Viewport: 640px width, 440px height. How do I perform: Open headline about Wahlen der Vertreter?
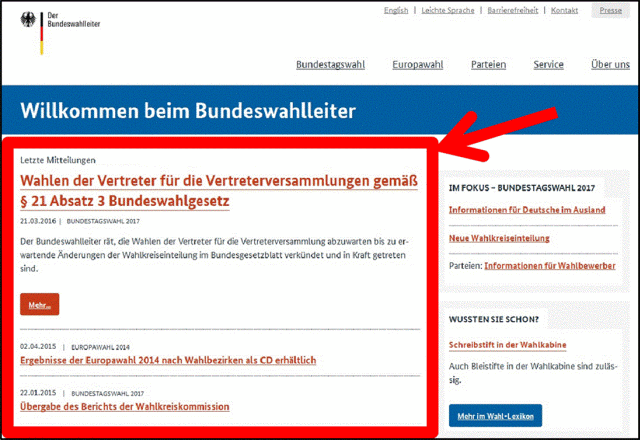click(x=217, y=190)
